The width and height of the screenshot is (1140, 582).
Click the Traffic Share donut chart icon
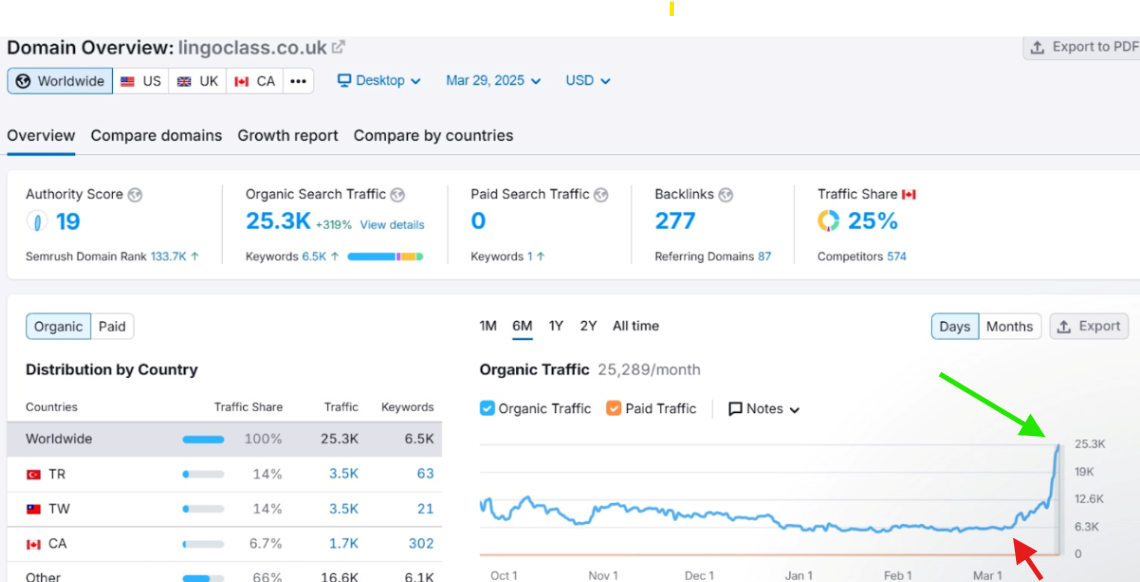tap(828, 221)
